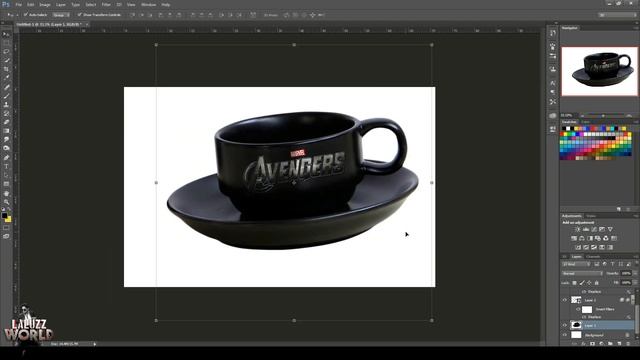This screenshot has width=640, height=360.
Task: Select the Dodge tool
Action: 6,148
